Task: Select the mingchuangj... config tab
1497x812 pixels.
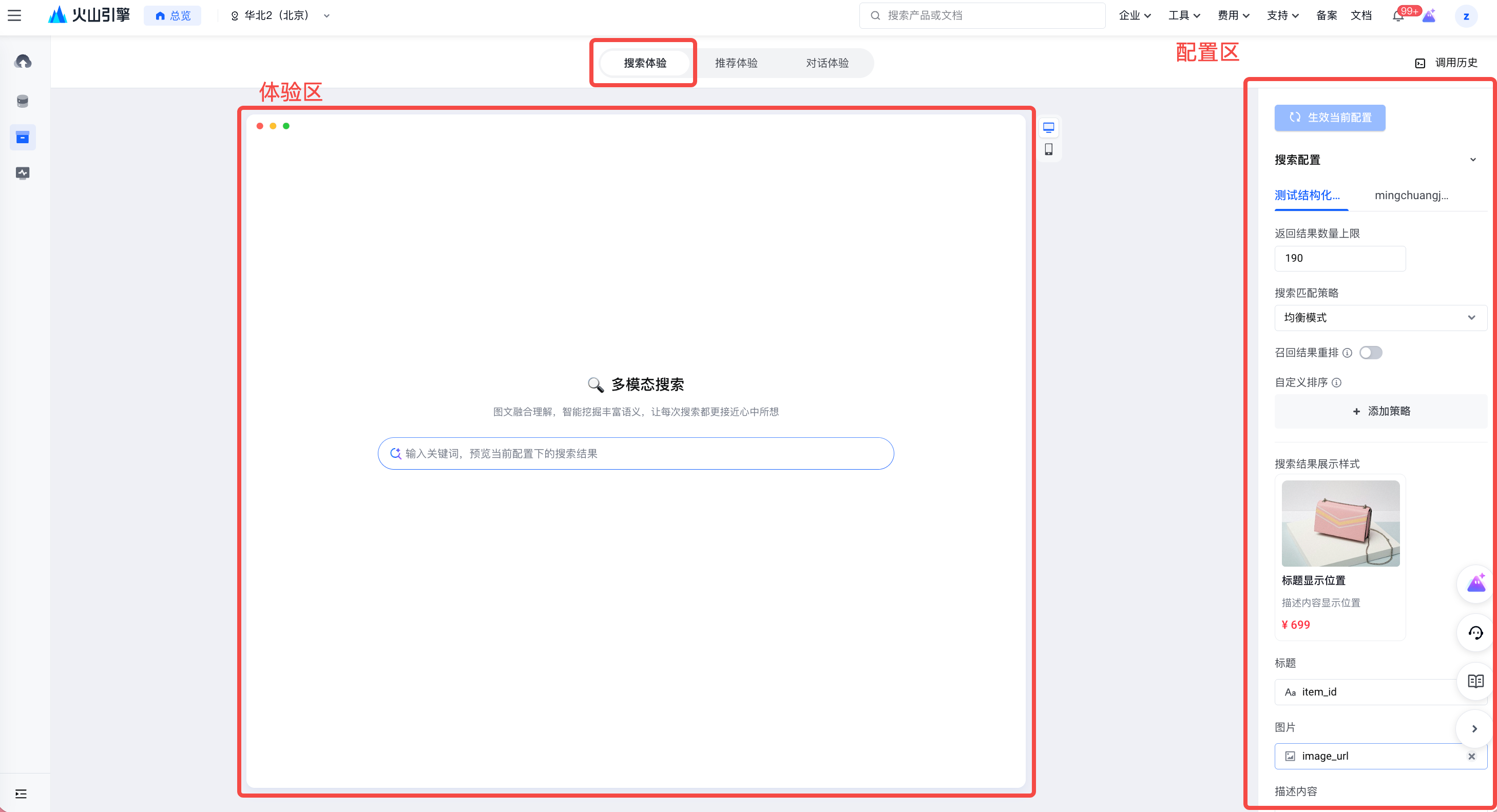Action: tap(1411, 196)
